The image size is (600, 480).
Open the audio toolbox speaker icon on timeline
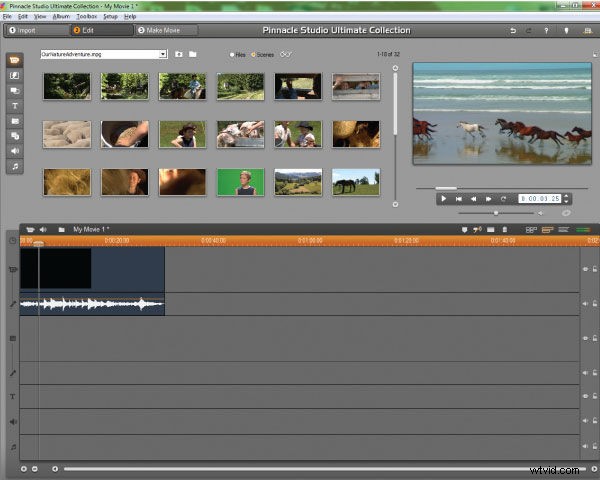[43, 229]
